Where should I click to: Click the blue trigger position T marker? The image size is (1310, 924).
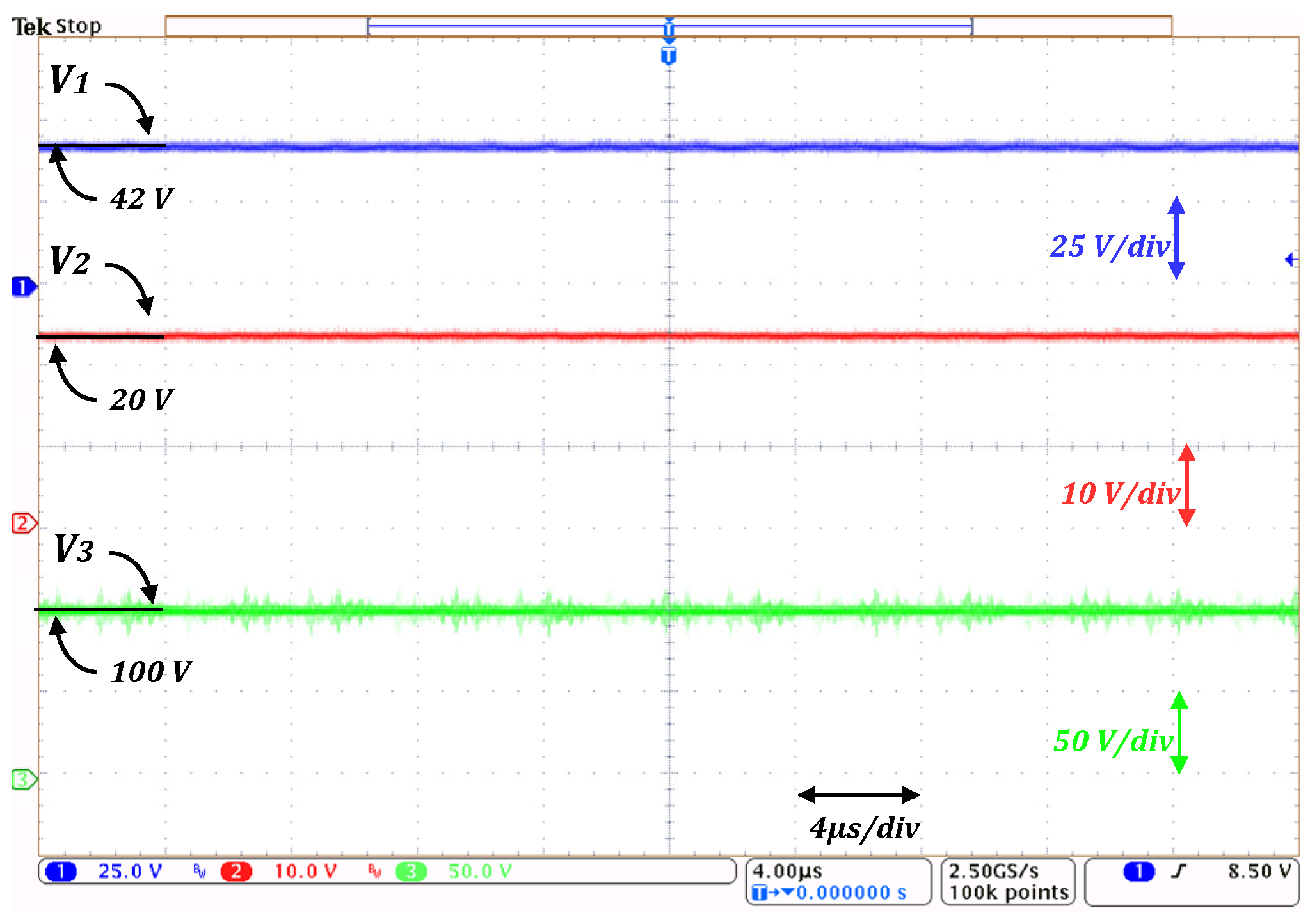[669, 56]
